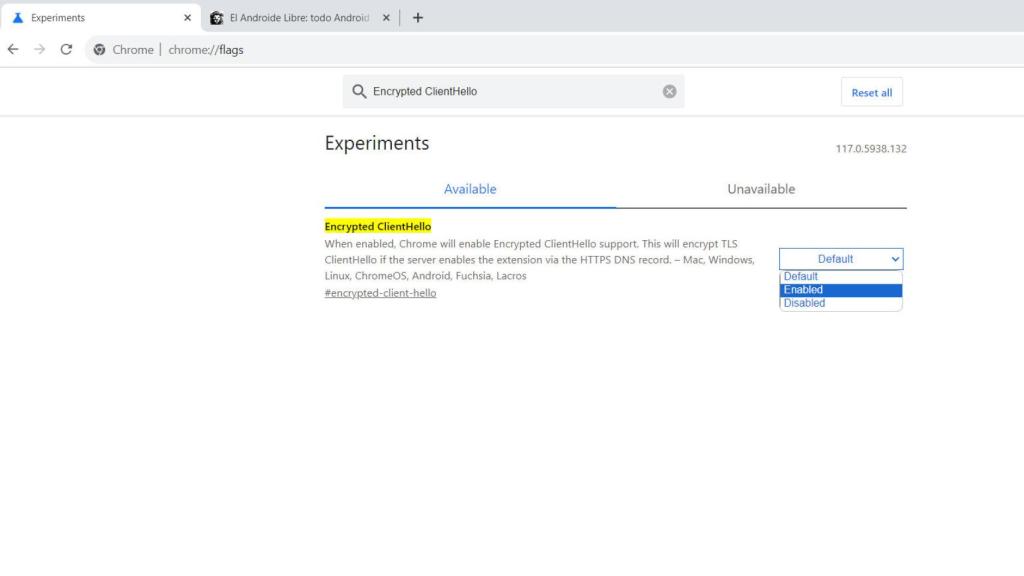Click the Chrome site info icon
Image resolution: width=1024 pixels, height=576 pixels.
(99, 50)
